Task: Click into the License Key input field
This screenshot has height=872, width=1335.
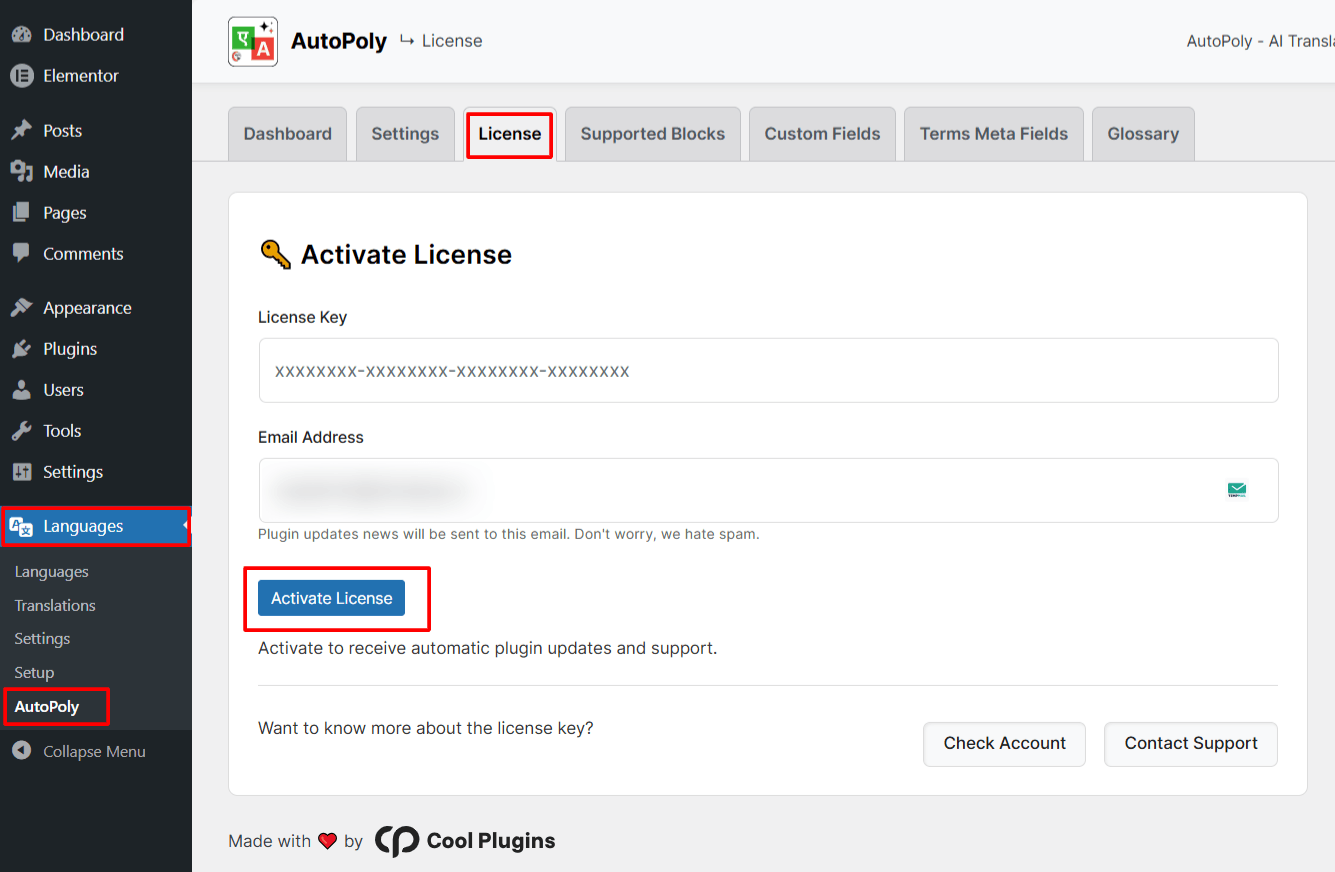Action: [768, 371]
